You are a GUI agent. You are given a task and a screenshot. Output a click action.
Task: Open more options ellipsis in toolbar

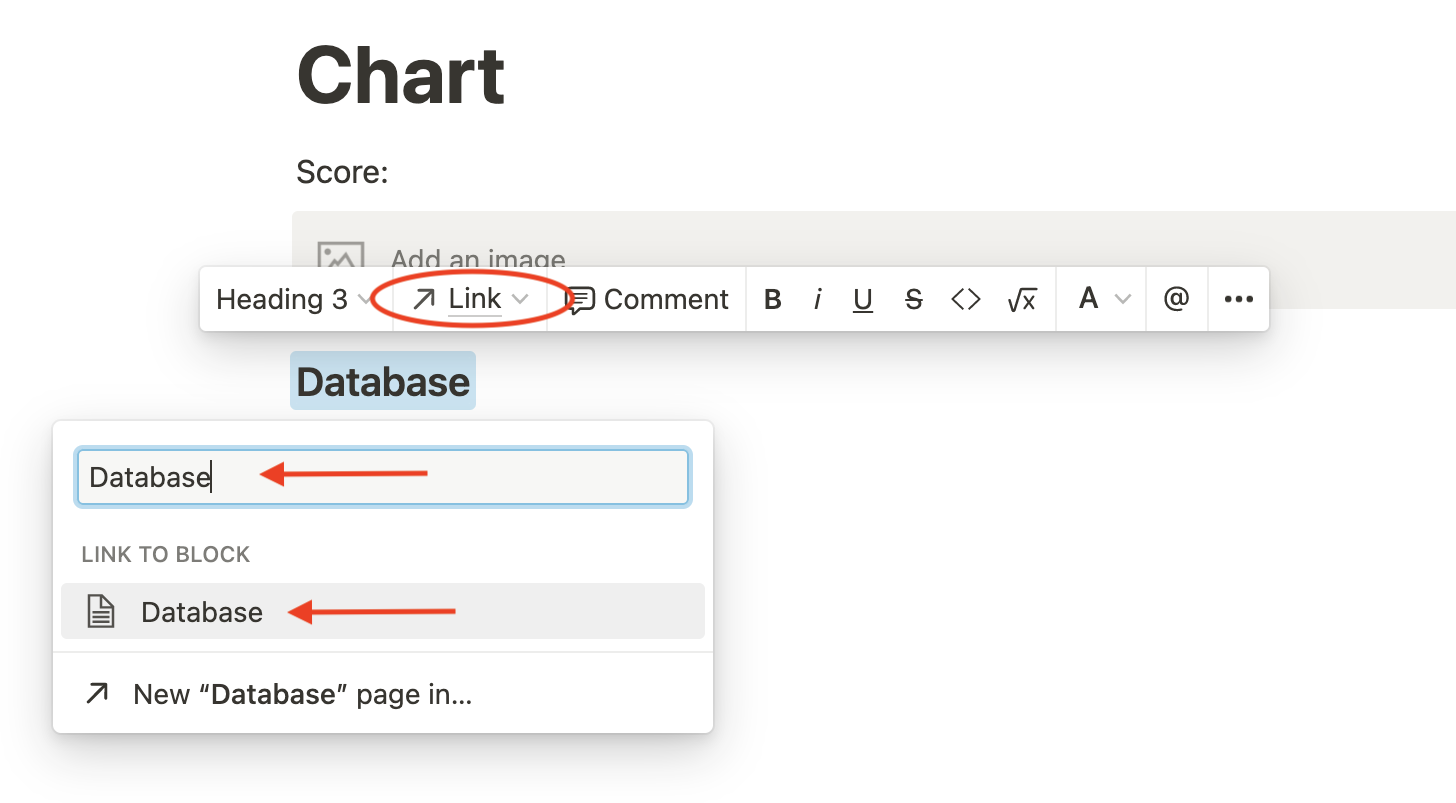coord(1238,299)
